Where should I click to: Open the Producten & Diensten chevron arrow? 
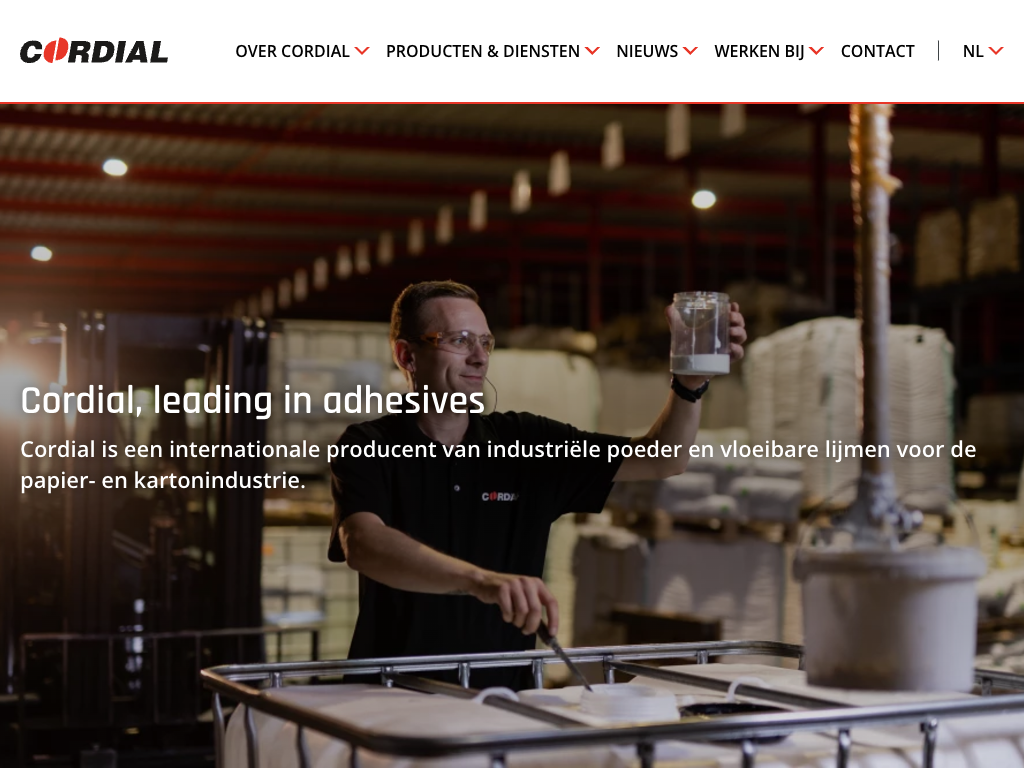[592, 51]
